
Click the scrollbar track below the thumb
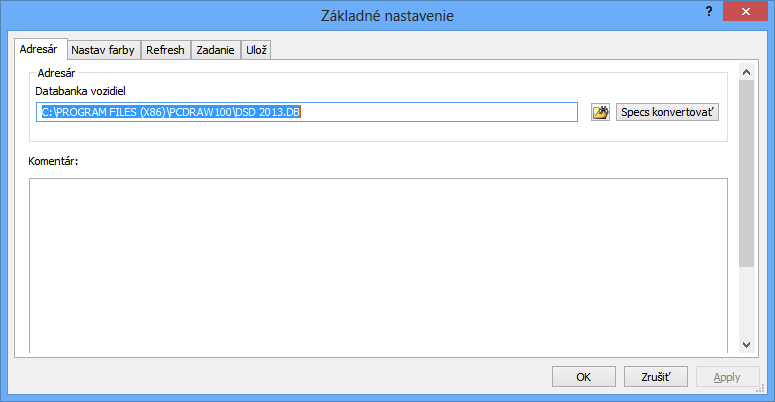coord(746,302)
